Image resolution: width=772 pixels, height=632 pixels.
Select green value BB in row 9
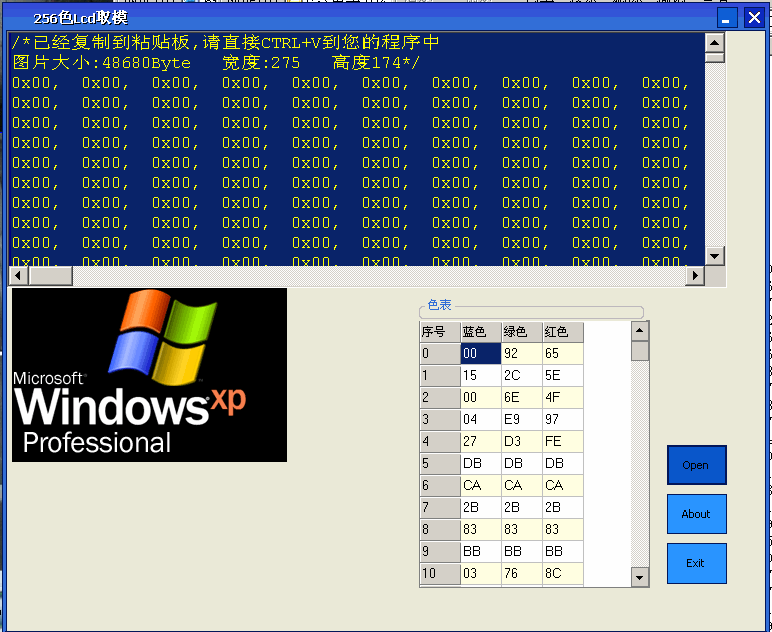tap(522, 551)
